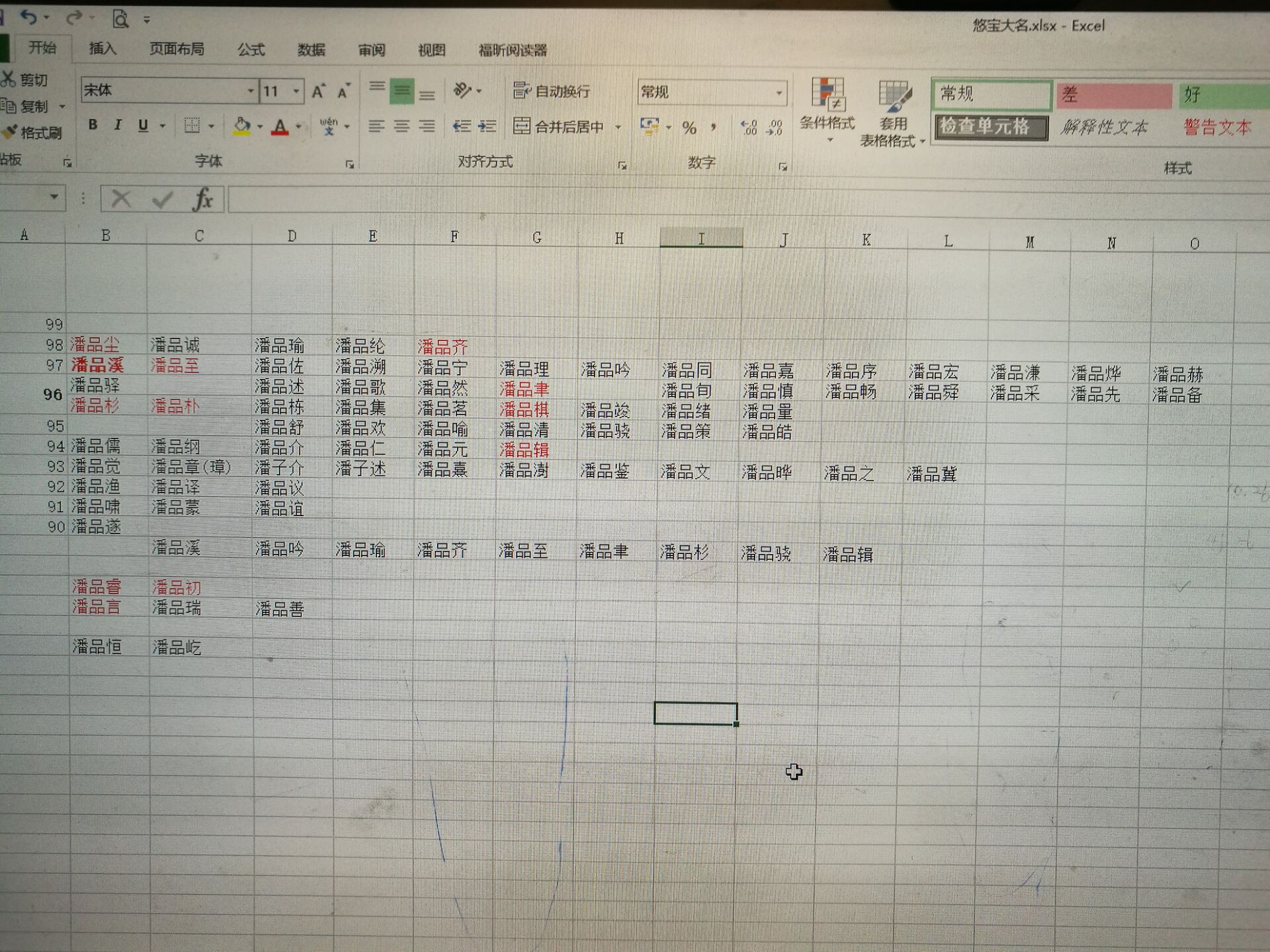Expand the font size dropdown
Image resolution: width=1270 pixels, height=952 pixels.
coord(296,91)
